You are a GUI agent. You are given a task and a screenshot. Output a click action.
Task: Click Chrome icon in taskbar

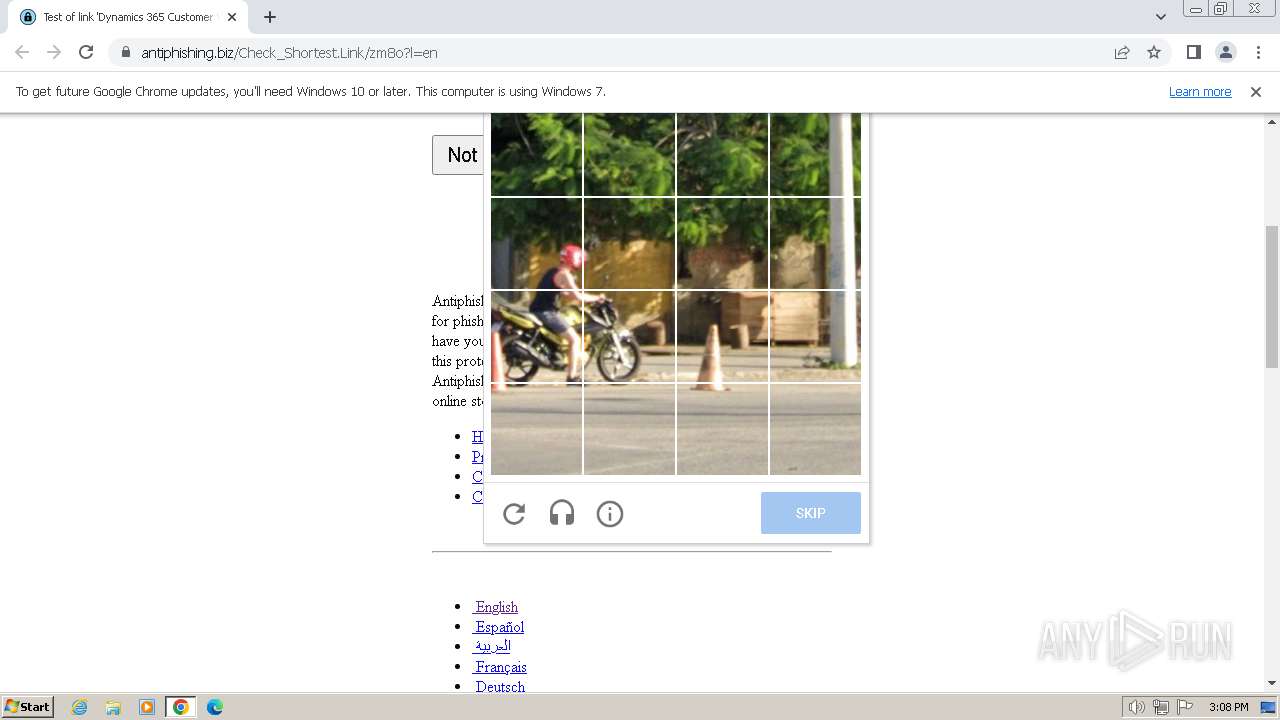[181, 707]
